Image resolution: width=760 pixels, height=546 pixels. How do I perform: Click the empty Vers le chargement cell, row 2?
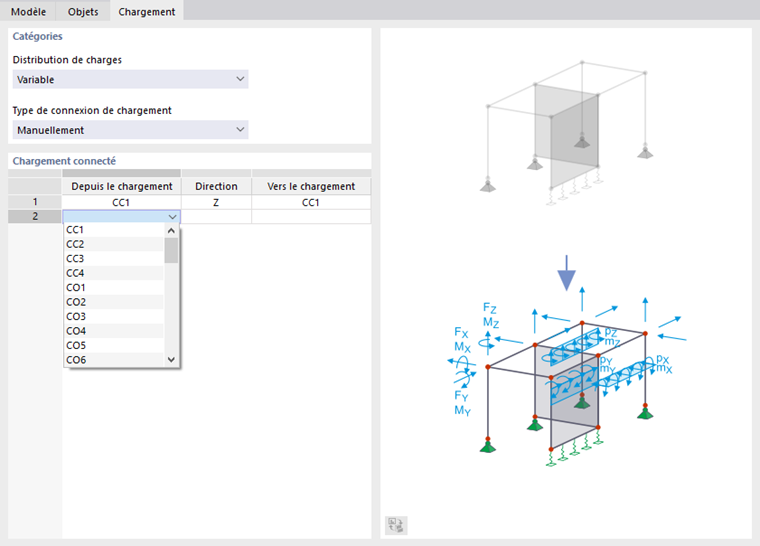click(x=311, y=216)
